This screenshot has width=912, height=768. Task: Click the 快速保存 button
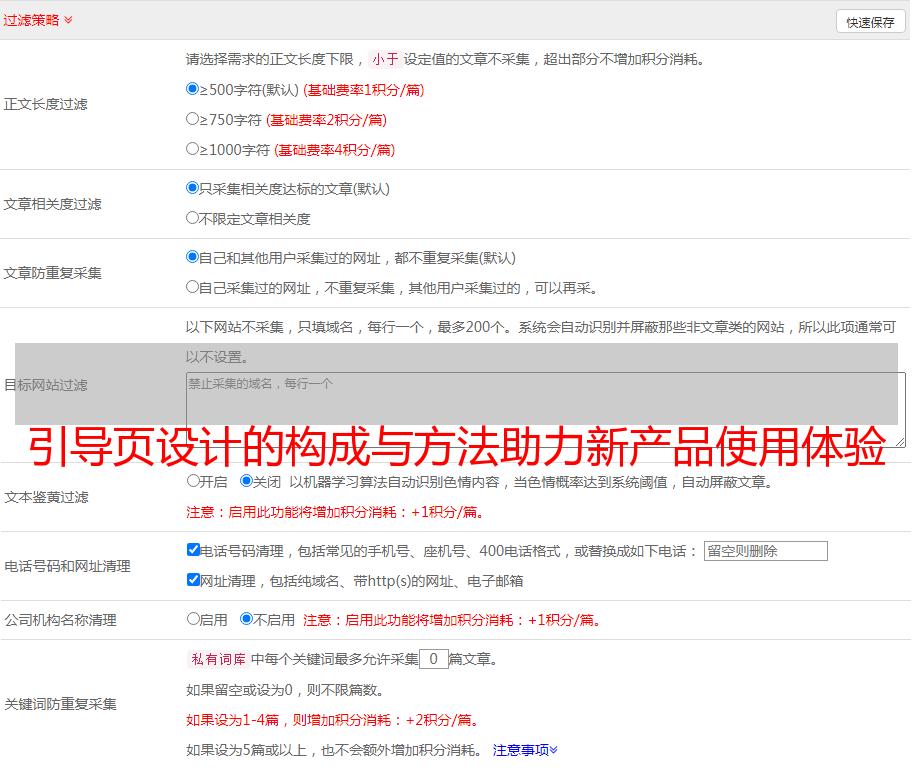[870, 22]
